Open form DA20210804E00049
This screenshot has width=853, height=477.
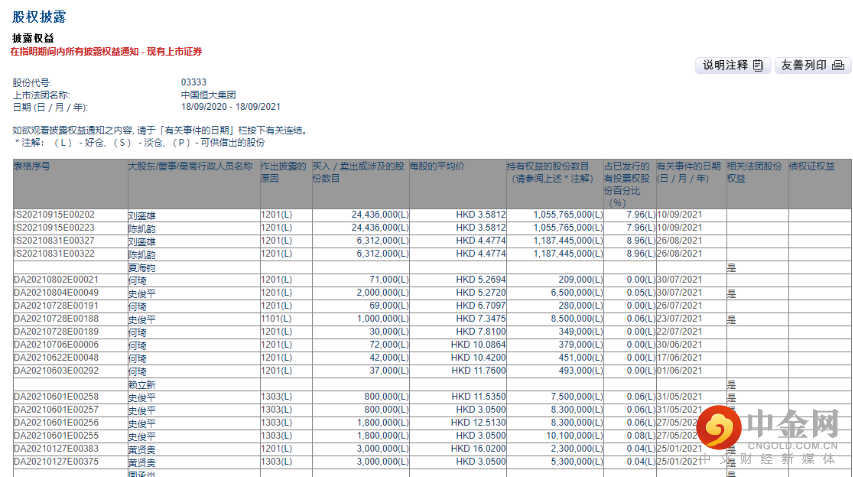tap(56, 293)
